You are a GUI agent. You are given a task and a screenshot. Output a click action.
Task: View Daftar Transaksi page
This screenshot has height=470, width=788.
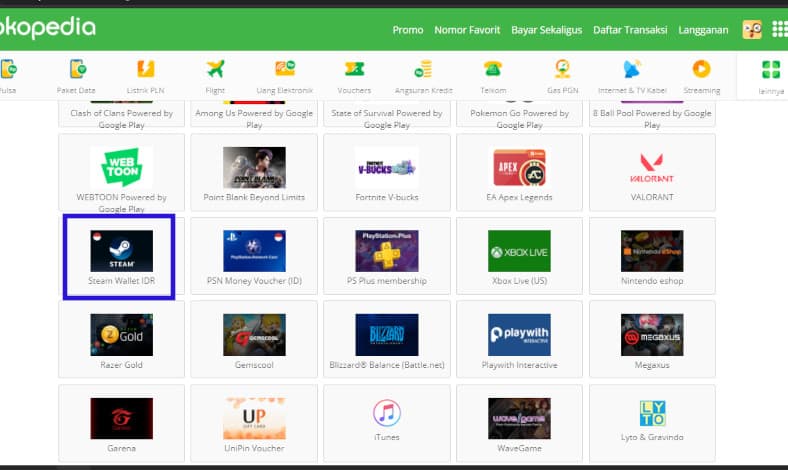(x=630, y=30)
